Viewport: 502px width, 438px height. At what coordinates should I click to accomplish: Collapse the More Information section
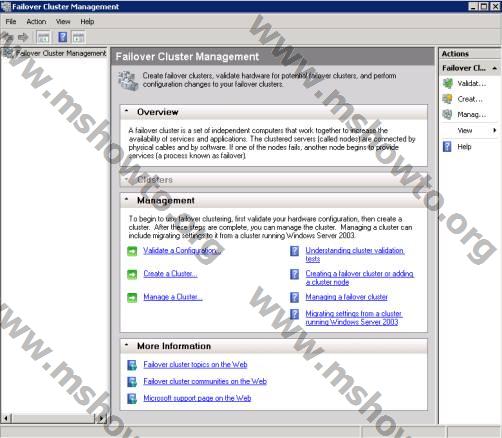click(126, 345)
